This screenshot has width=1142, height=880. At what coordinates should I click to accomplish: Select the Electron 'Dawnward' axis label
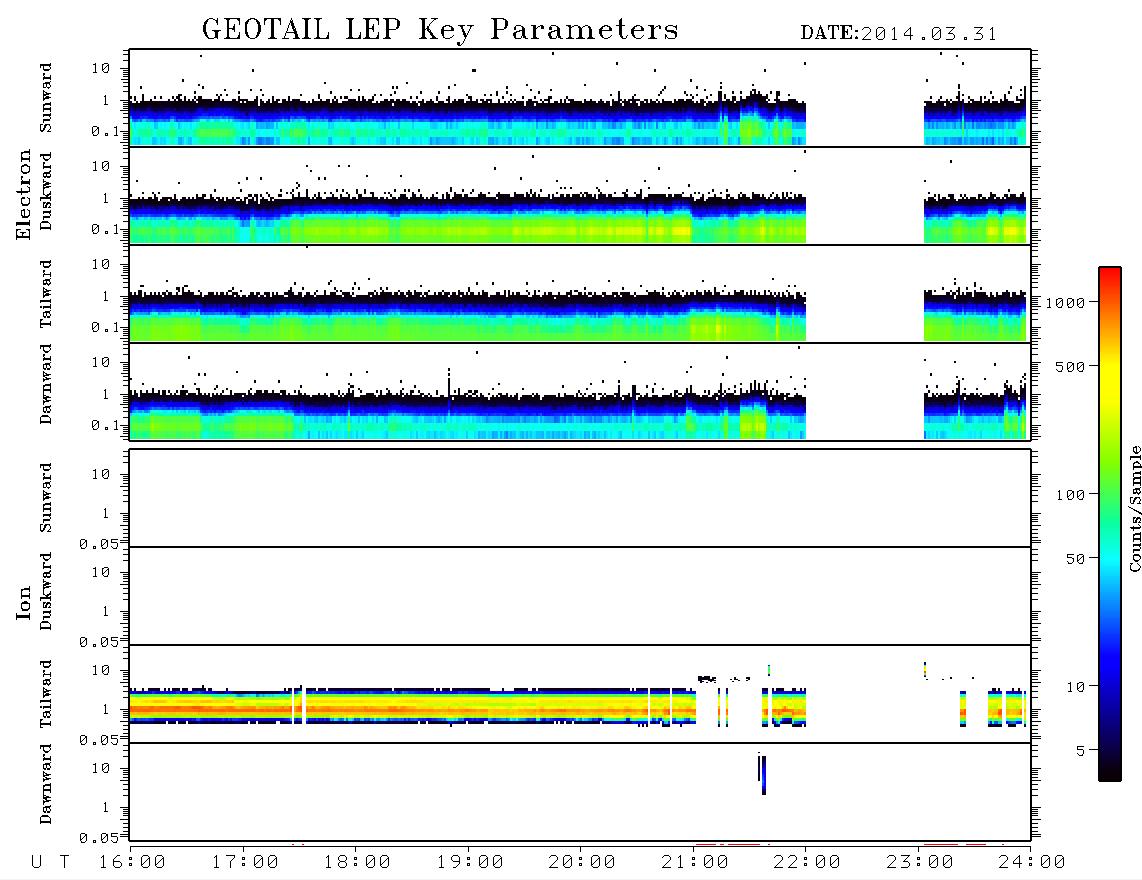point(45,385)
